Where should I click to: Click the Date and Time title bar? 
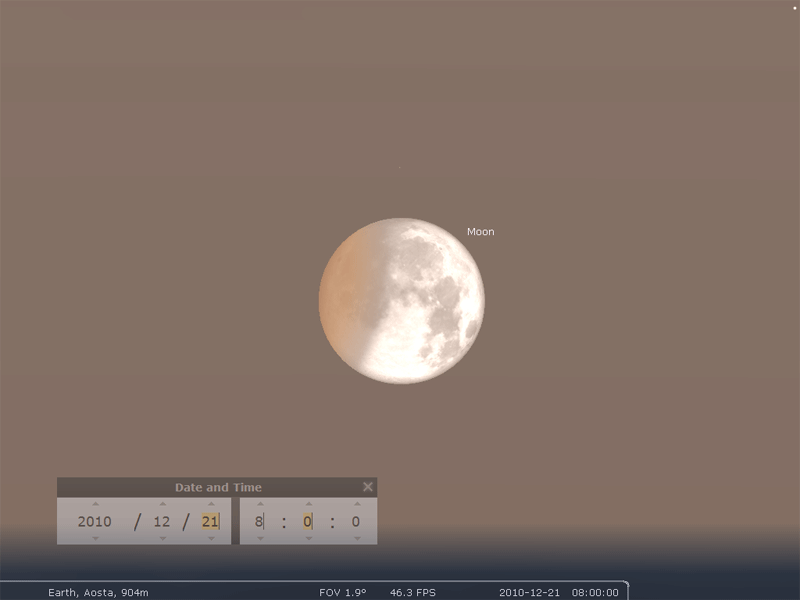[217, 487]
